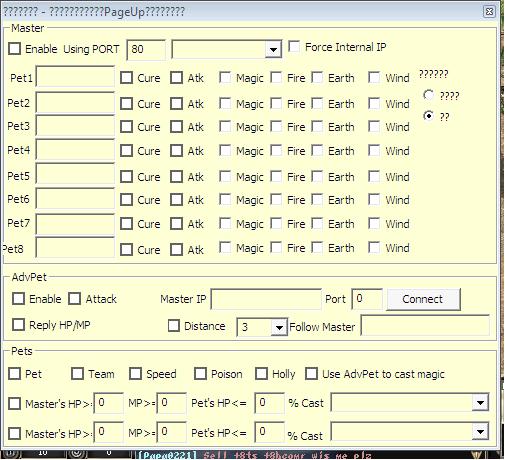This screenshot has height=460, width=505.
Task: Click the Pet3 name input field
Action: [x=75, y=126]
